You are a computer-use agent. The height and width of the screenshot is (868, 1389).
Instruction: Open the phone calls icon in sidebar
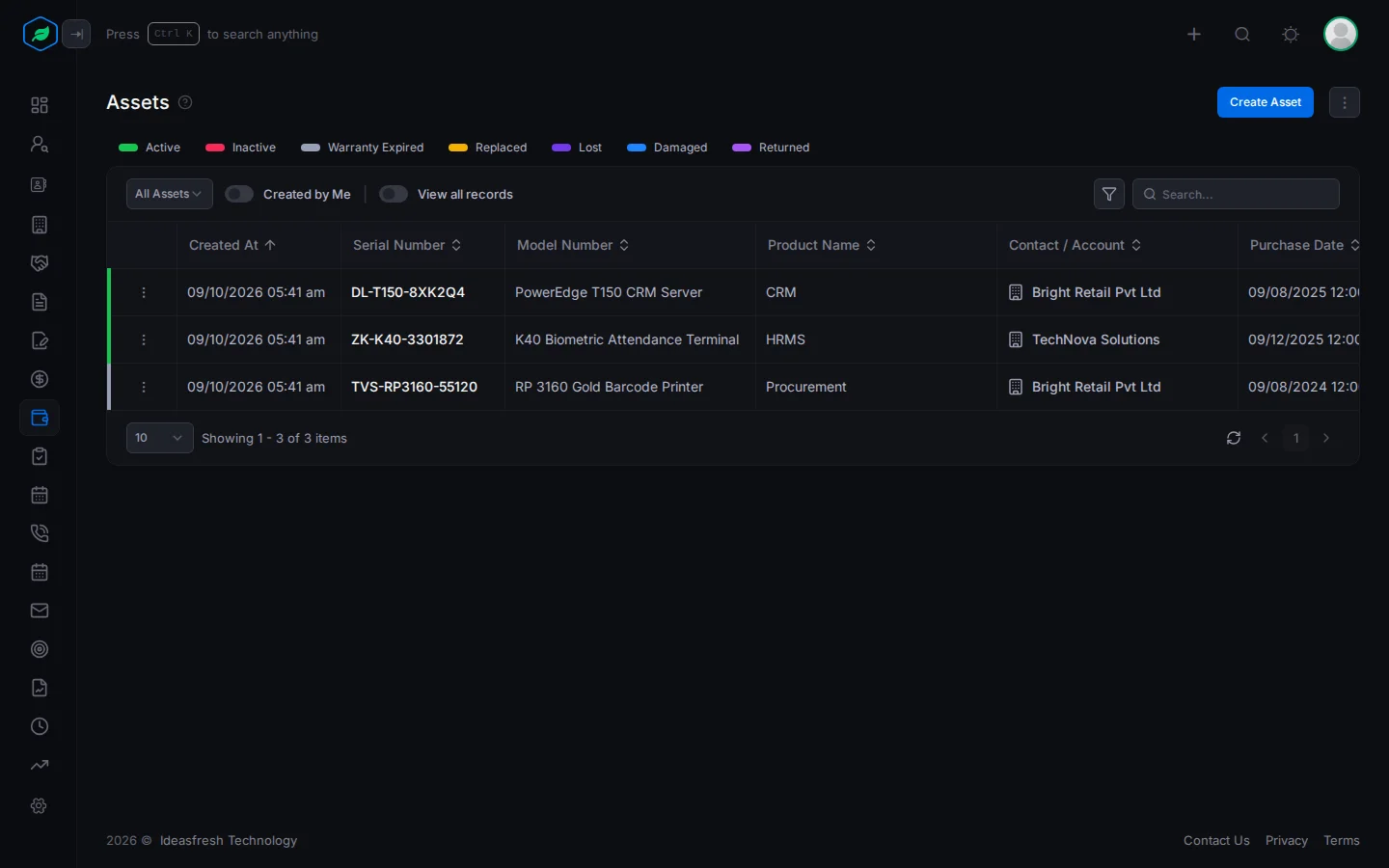pos(40,533)
